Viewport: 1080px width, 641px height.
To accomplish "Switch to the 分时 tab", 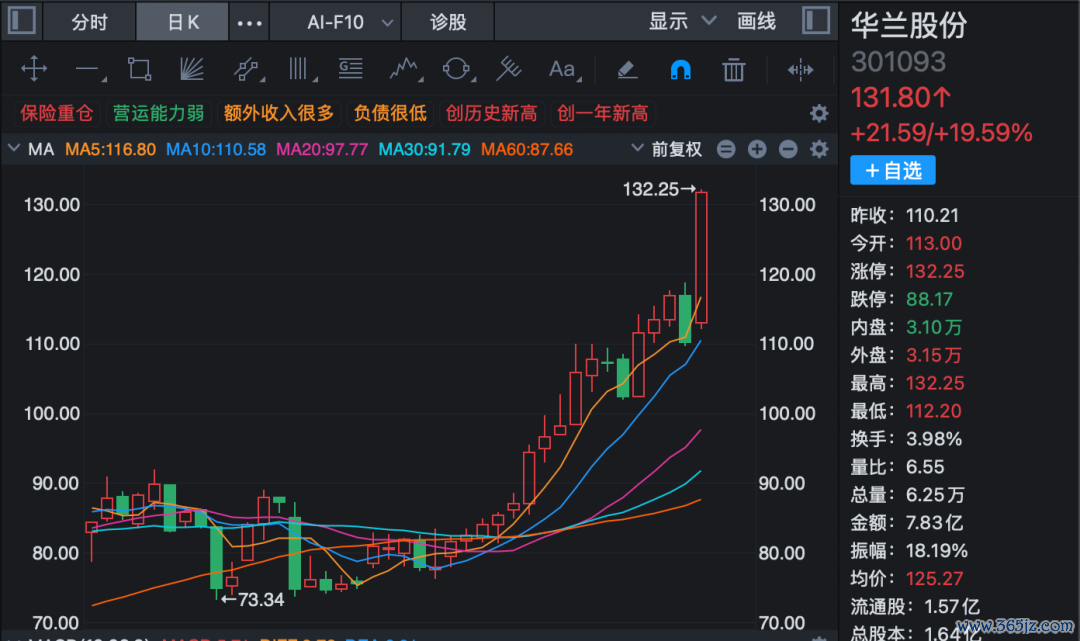I will click(90, 21).
